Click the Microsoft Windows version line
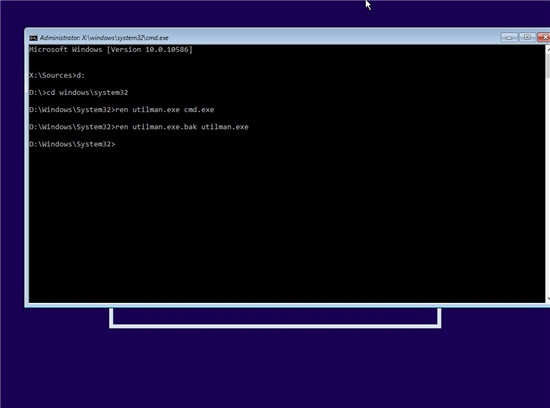Screen dimensions: 550x408 (111, 49)
